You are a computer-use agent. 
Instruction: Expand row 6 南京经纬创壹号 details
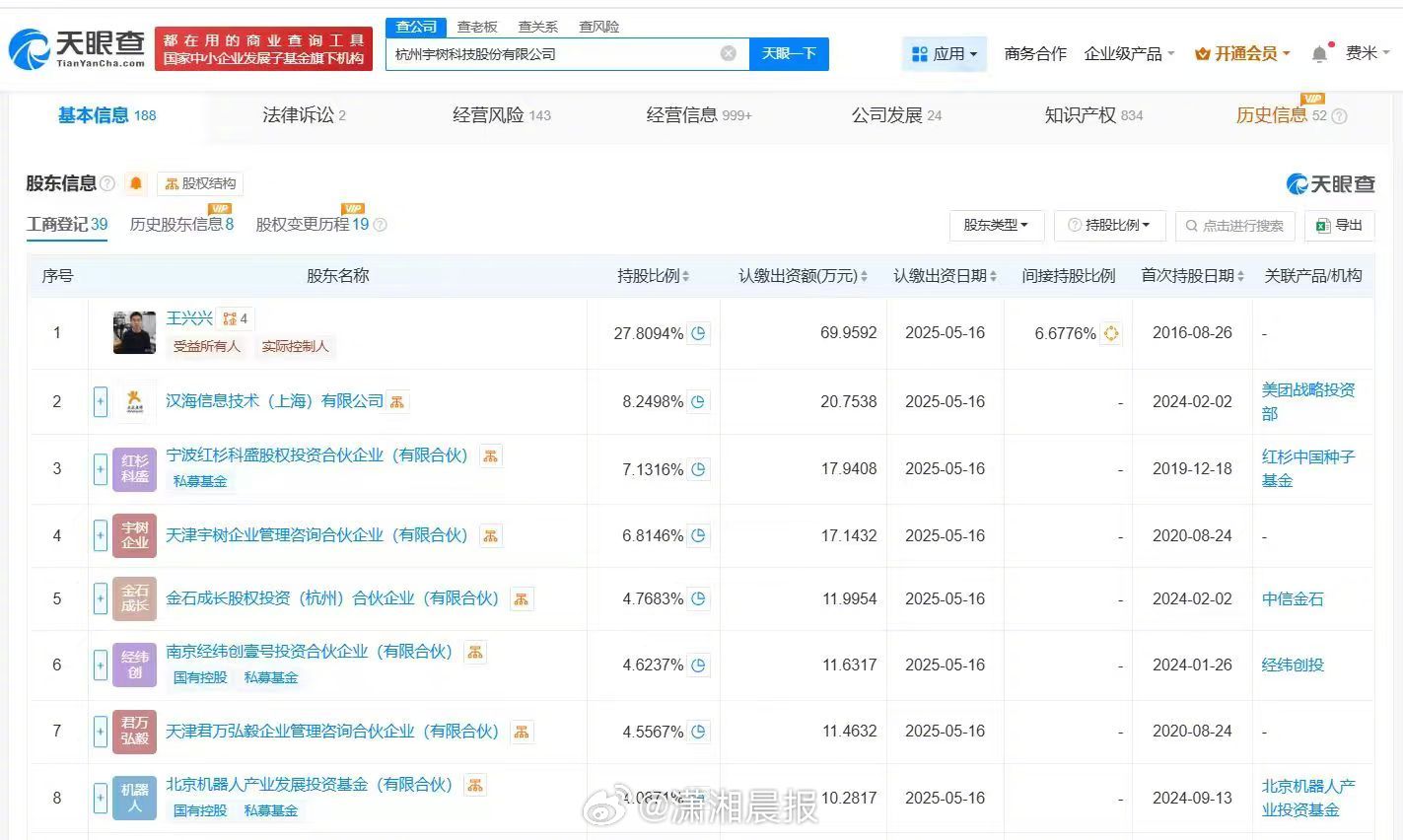click(x=101, y=665)
